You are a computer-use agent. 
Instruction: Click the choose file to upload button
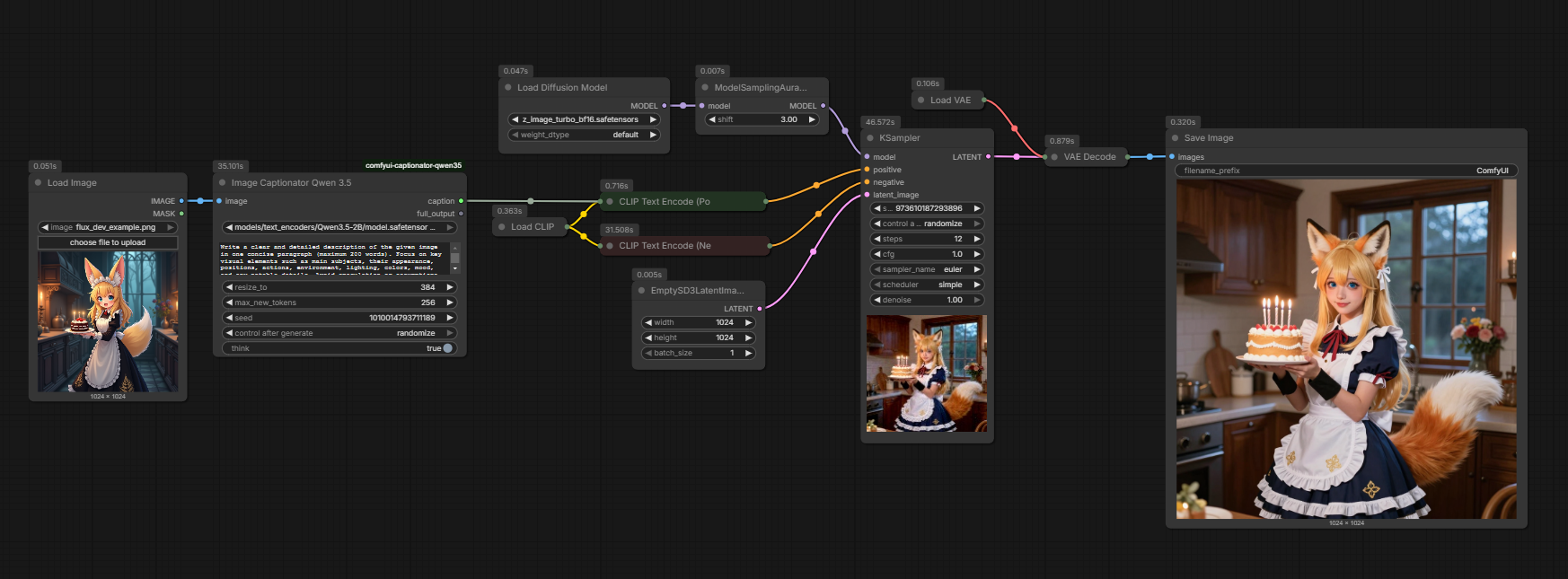click(108, 242)
